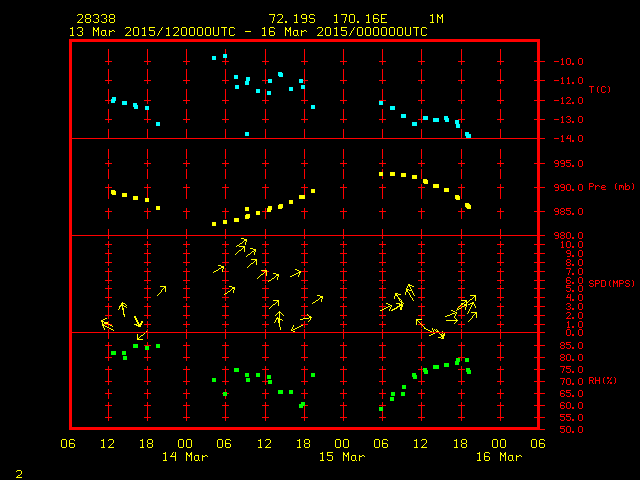640x480 pixels.
Task: Select the latitude value 72.19S
Action: pyautogui.click(x=288, y=19)
